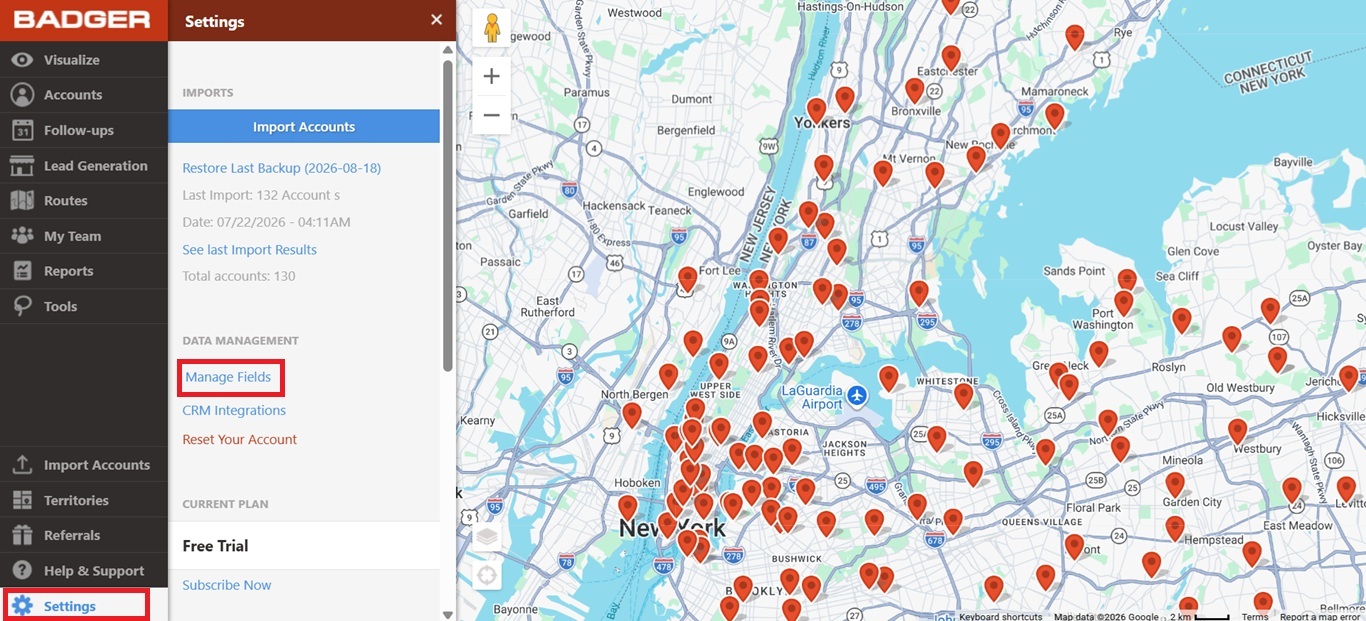Open Accounts menu item

[84, 95]
